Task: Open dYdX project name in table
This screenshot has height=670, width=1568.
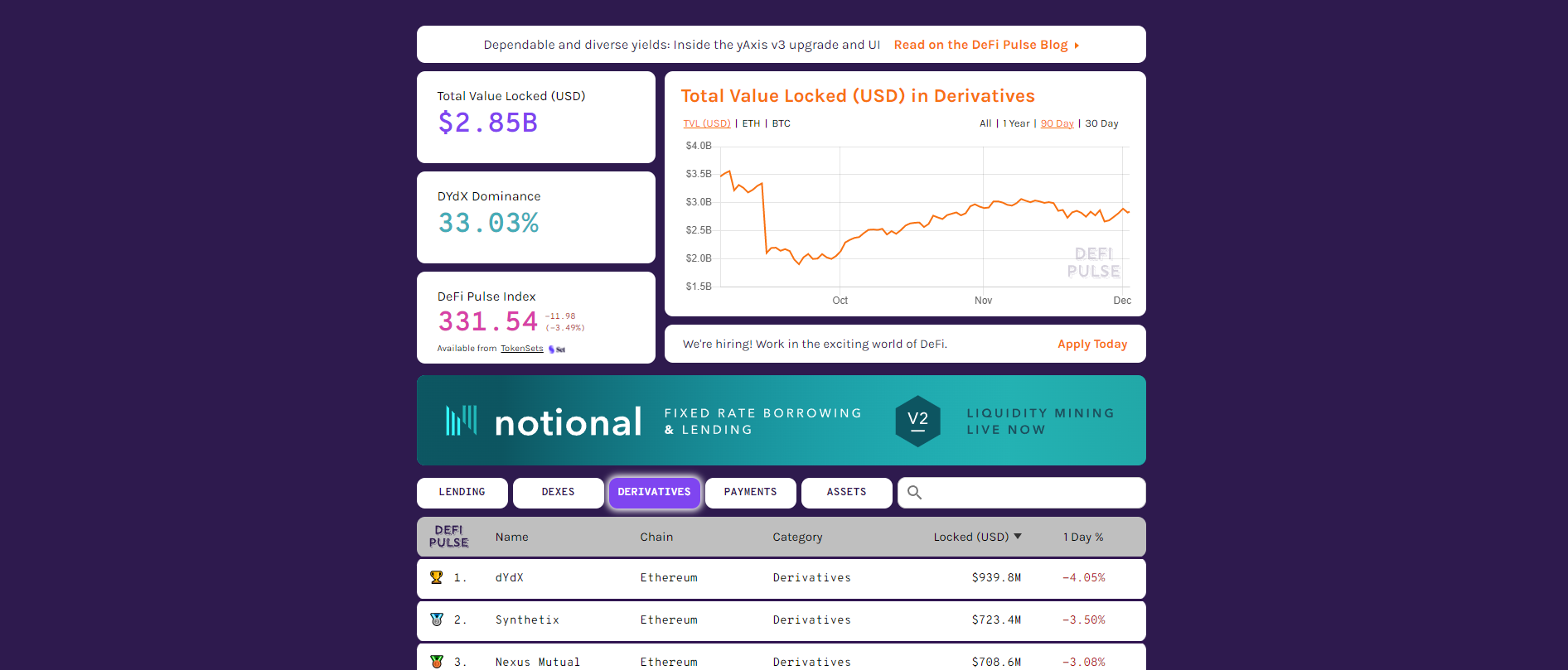Action: point(509,577)
